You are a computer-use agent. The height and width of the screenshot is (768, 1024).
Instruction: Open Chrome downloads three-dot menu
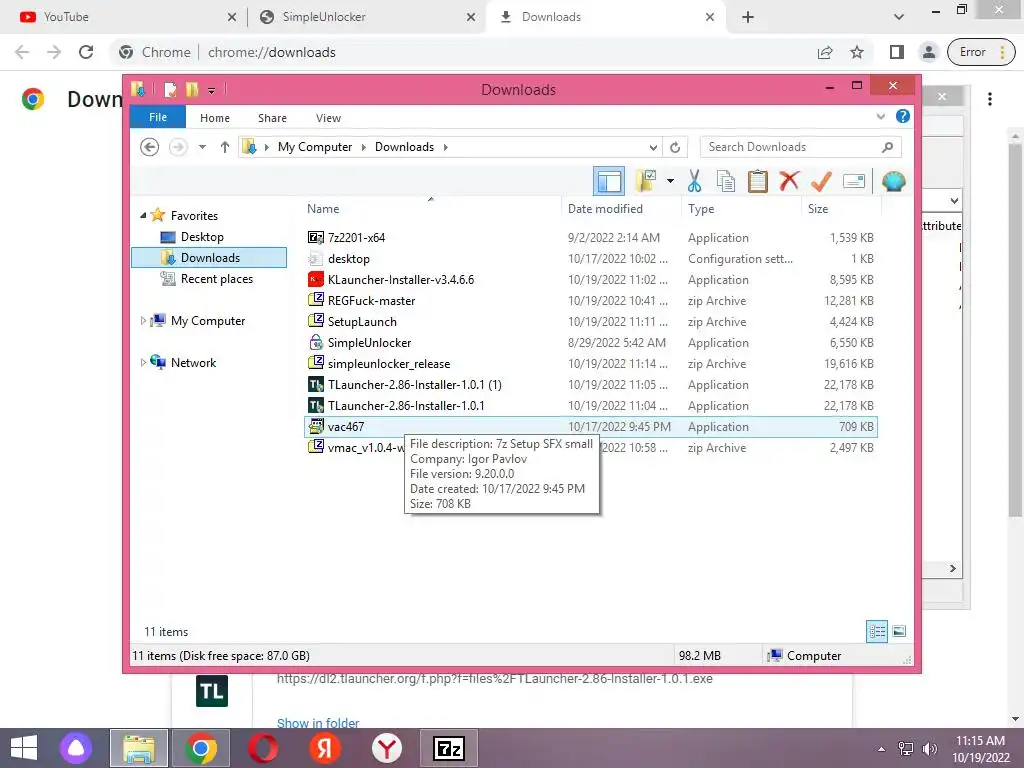click(x=990, y=99)
